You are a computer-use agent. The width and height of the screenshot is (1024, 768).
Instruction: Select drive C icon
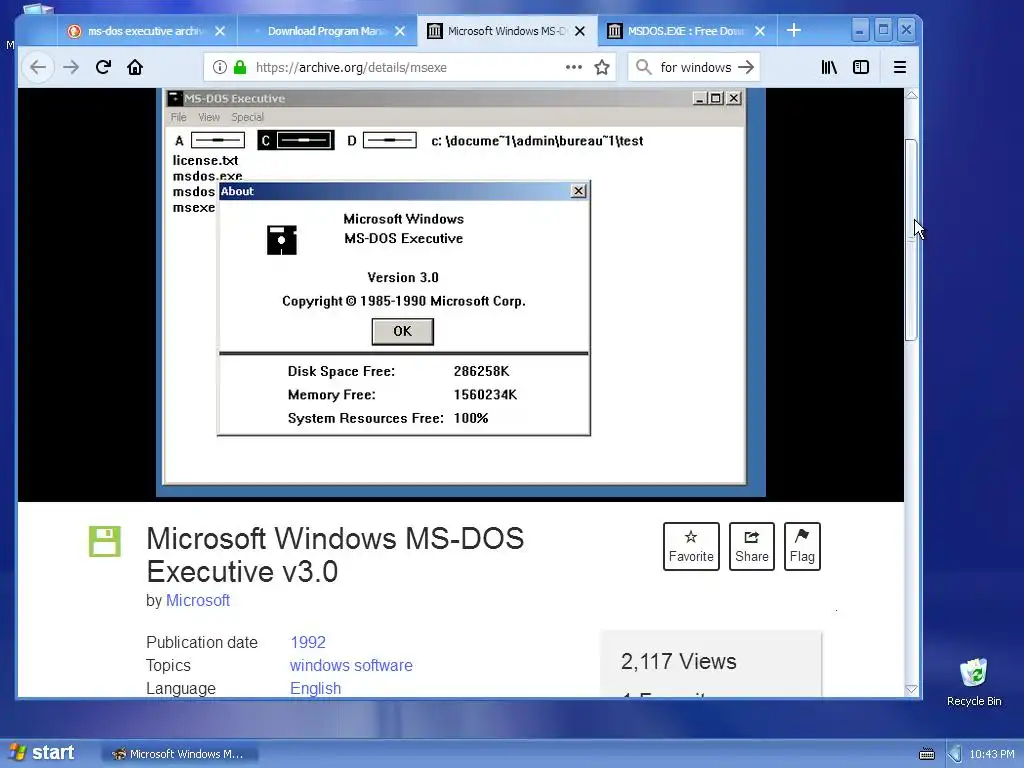(x=296, y=140)
